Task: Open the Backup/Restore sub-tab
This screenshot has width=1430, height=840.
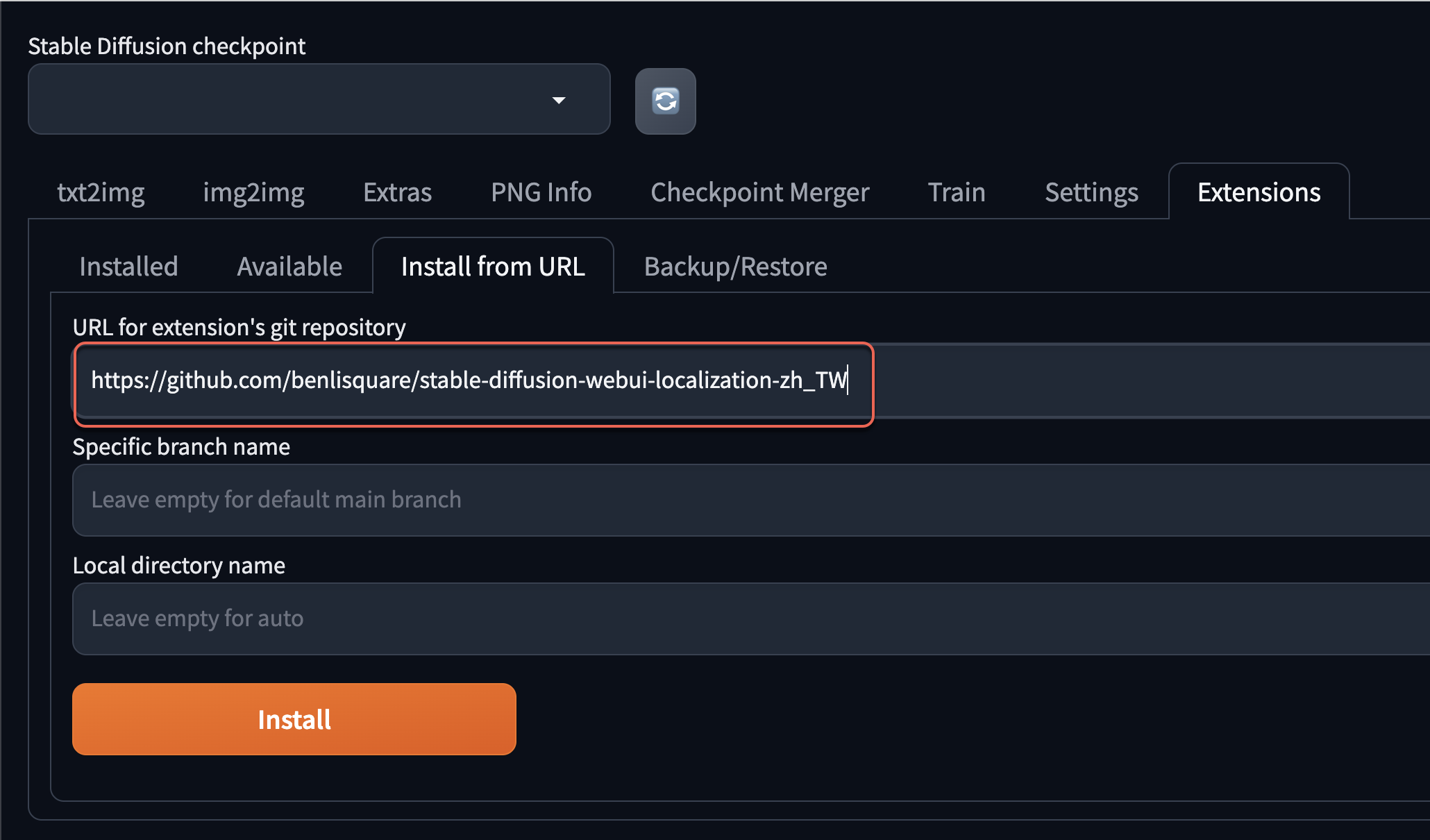Action: [735, 267]
